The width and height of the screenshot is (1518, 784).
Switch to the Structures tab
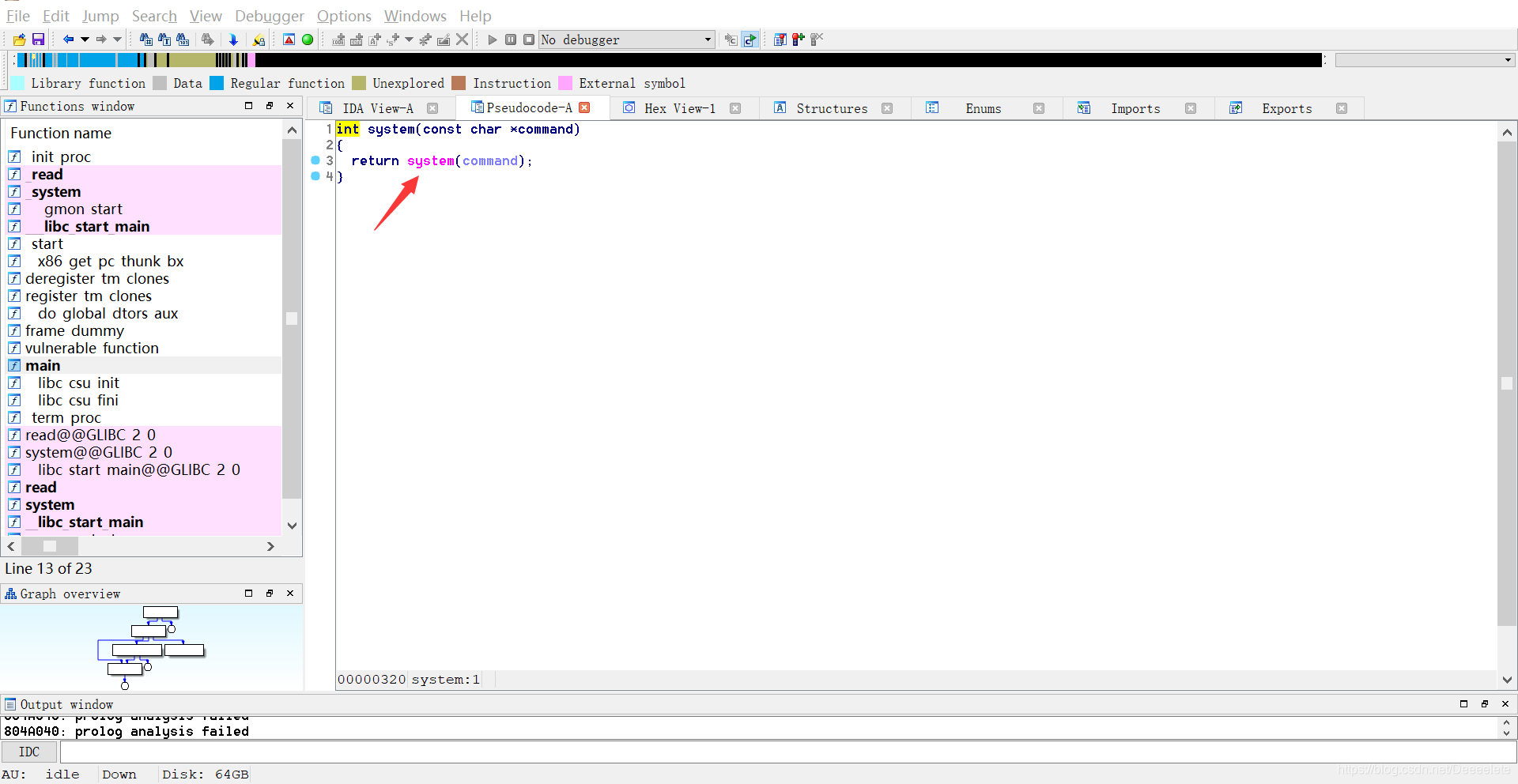[x=832, y=108]
